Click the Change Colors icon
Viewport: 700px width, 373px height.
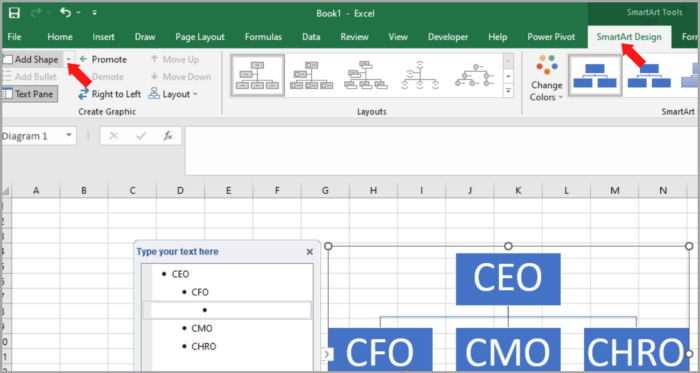tap(546, 78)
